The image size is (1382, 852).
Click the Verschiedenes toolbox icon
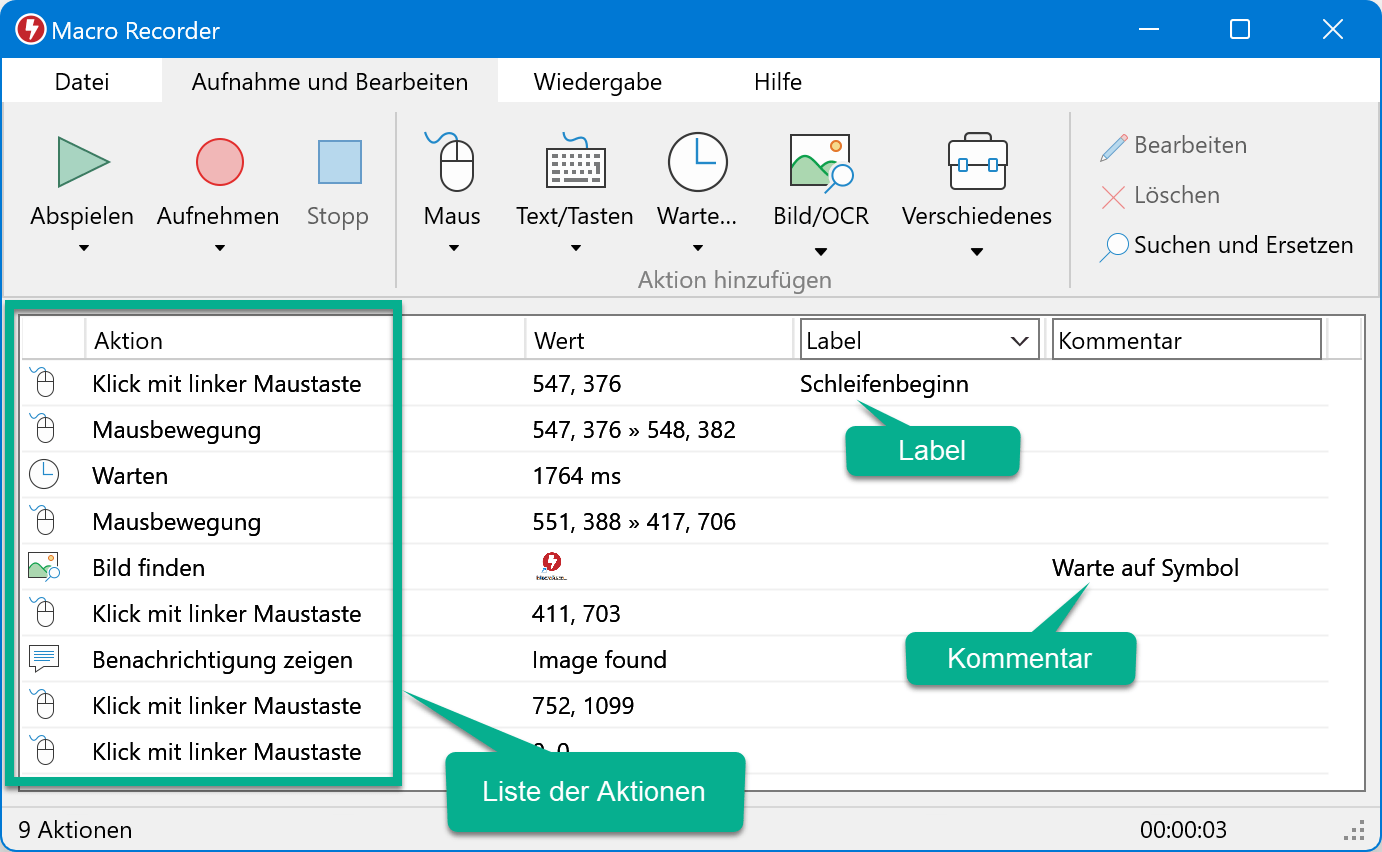tap(977, 162)
